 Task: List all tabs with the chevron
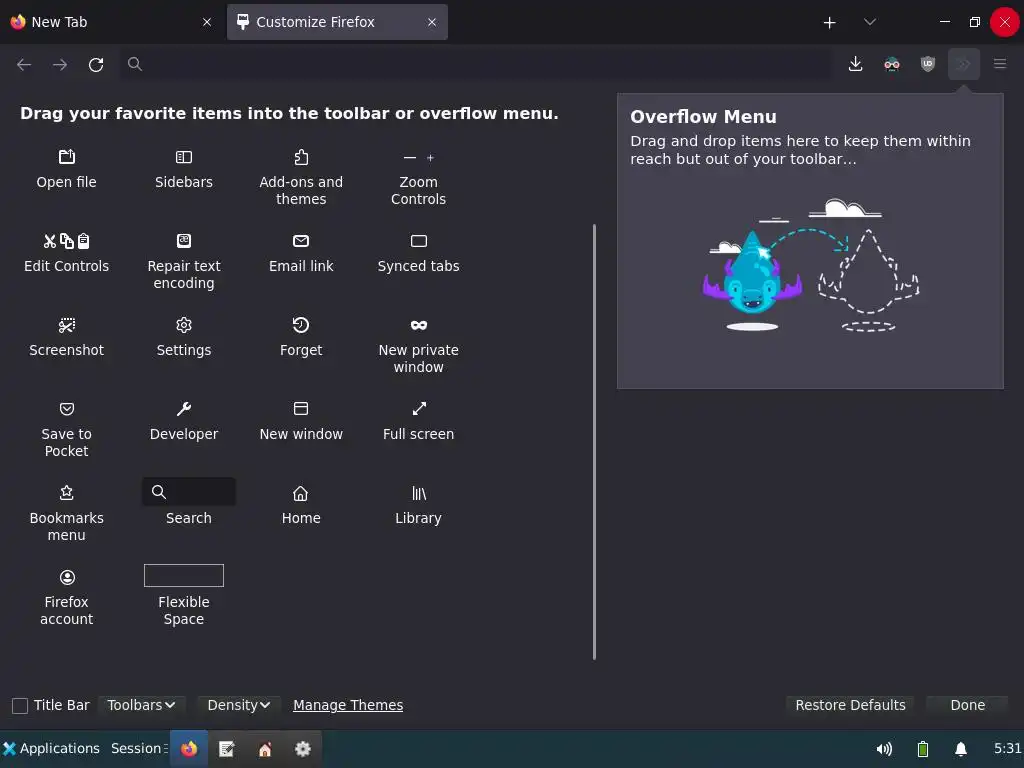click(x=870, y=22)
